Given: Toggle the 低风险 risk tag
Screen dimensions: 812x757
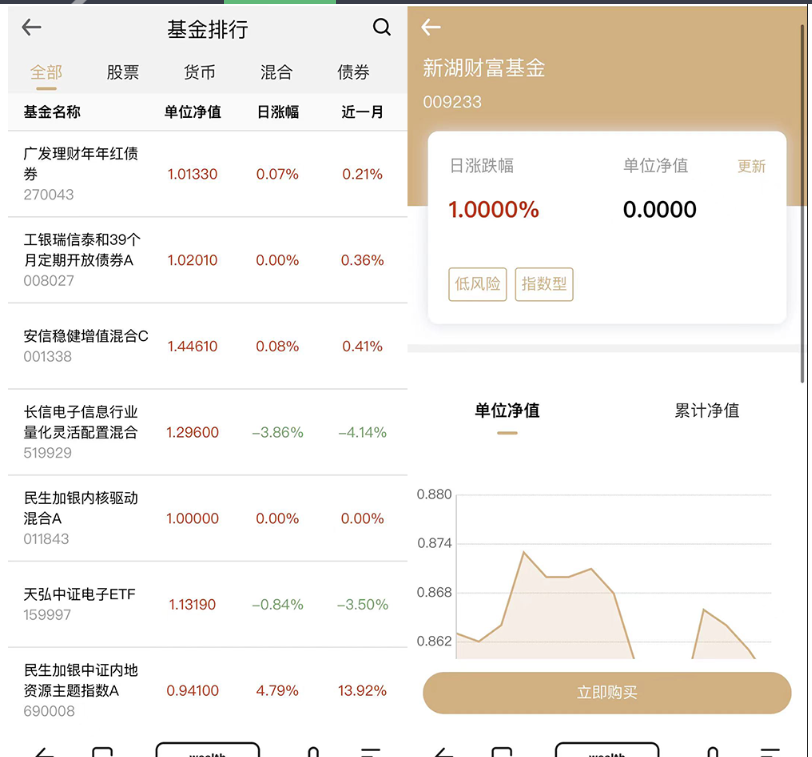Looking at the screenshot, I should pyautogui.click(x=477, y=284).
